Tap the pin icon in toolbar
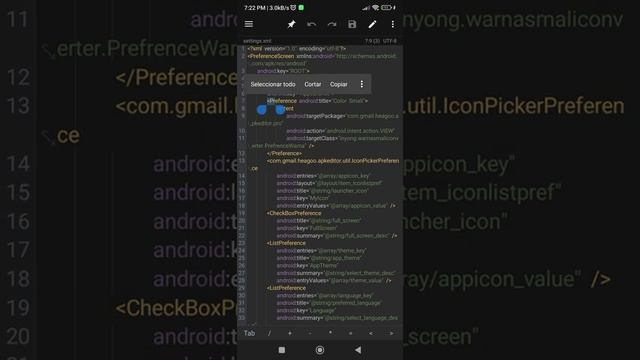The image size is (640, 360). [291, 24]
